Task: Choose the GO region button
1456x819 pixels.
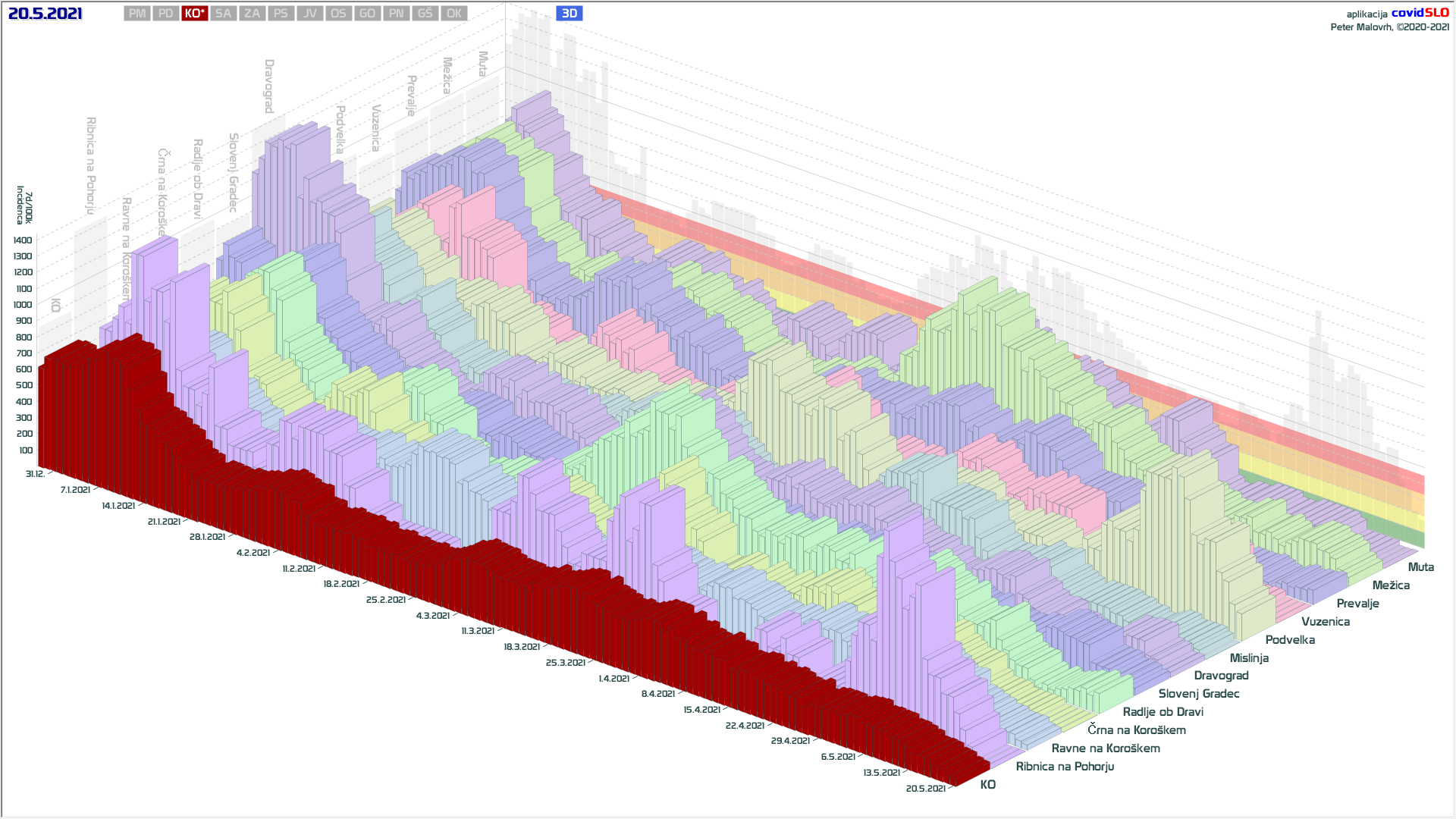Action: click(367, 14)
